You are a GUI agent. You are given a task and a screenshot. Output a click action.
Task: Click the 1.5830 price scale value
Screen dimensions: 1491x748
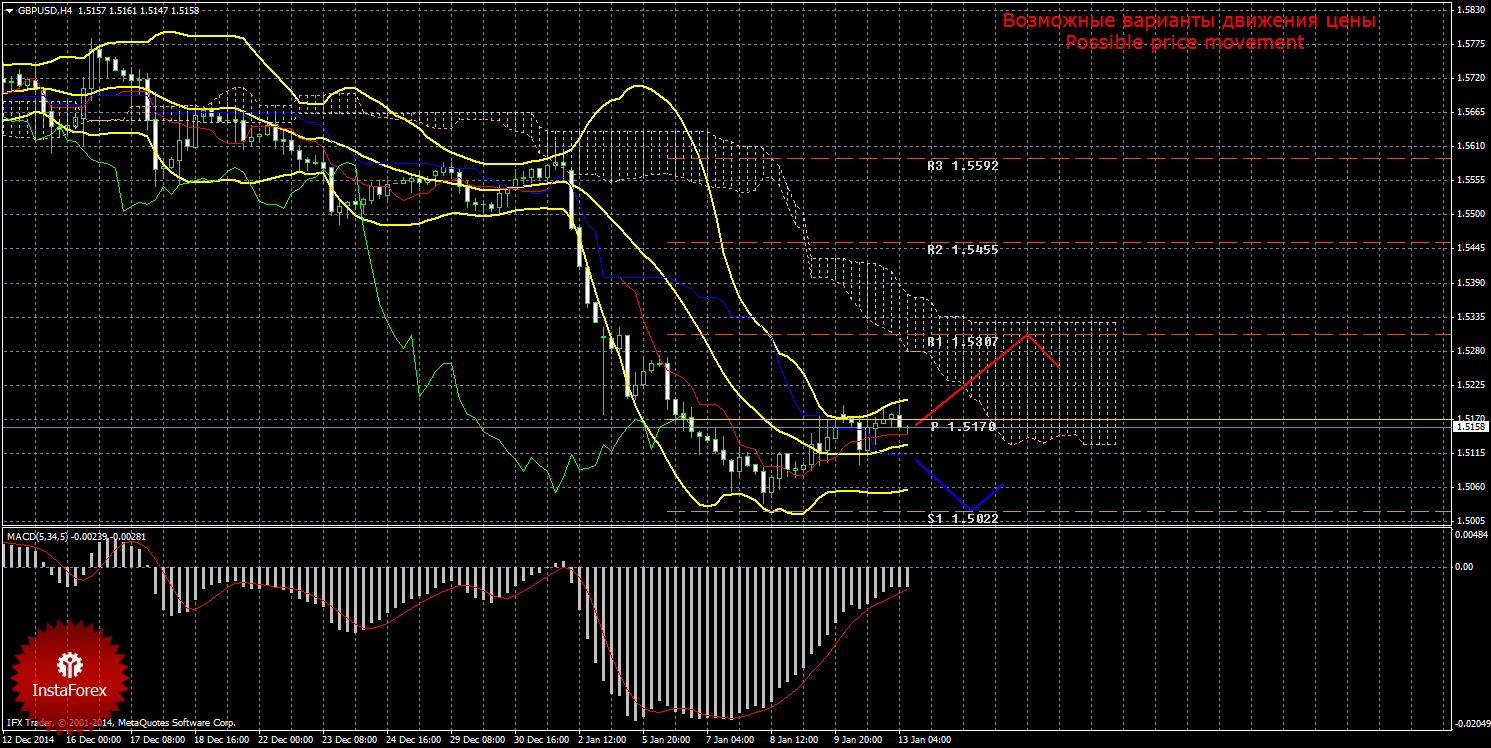coord(1470,10)
